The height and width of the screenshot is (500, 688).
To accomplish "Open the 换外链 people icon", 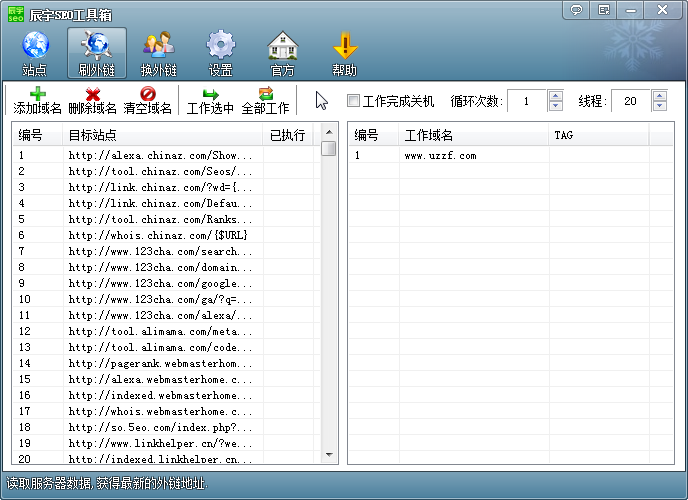I will click(158, 54).
